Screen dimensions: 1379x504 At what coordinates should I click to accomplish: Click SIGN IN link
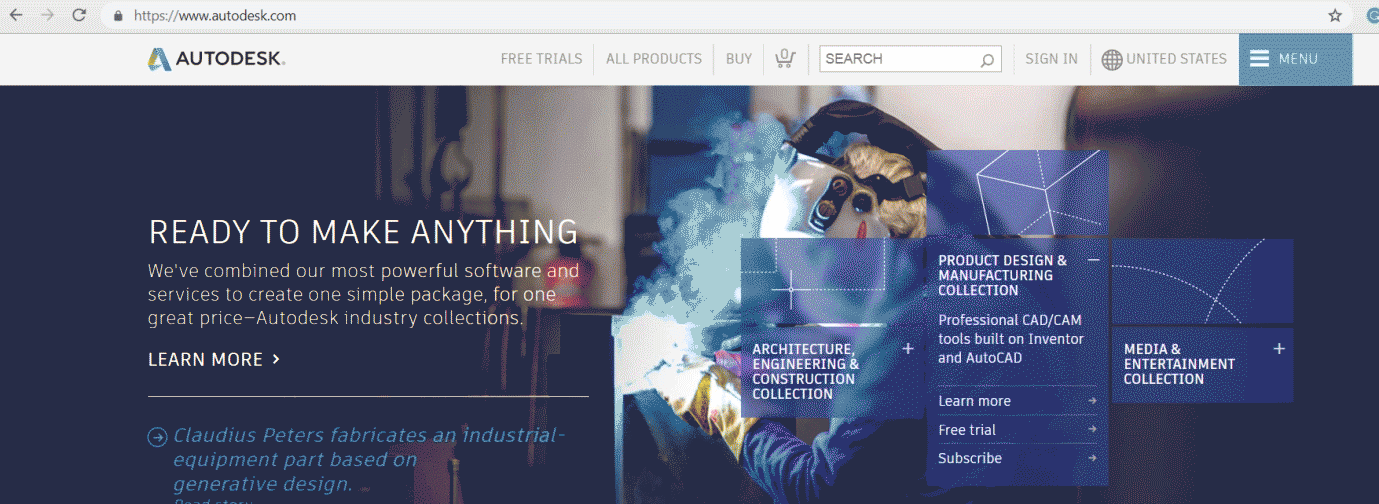pos(1051,59)
